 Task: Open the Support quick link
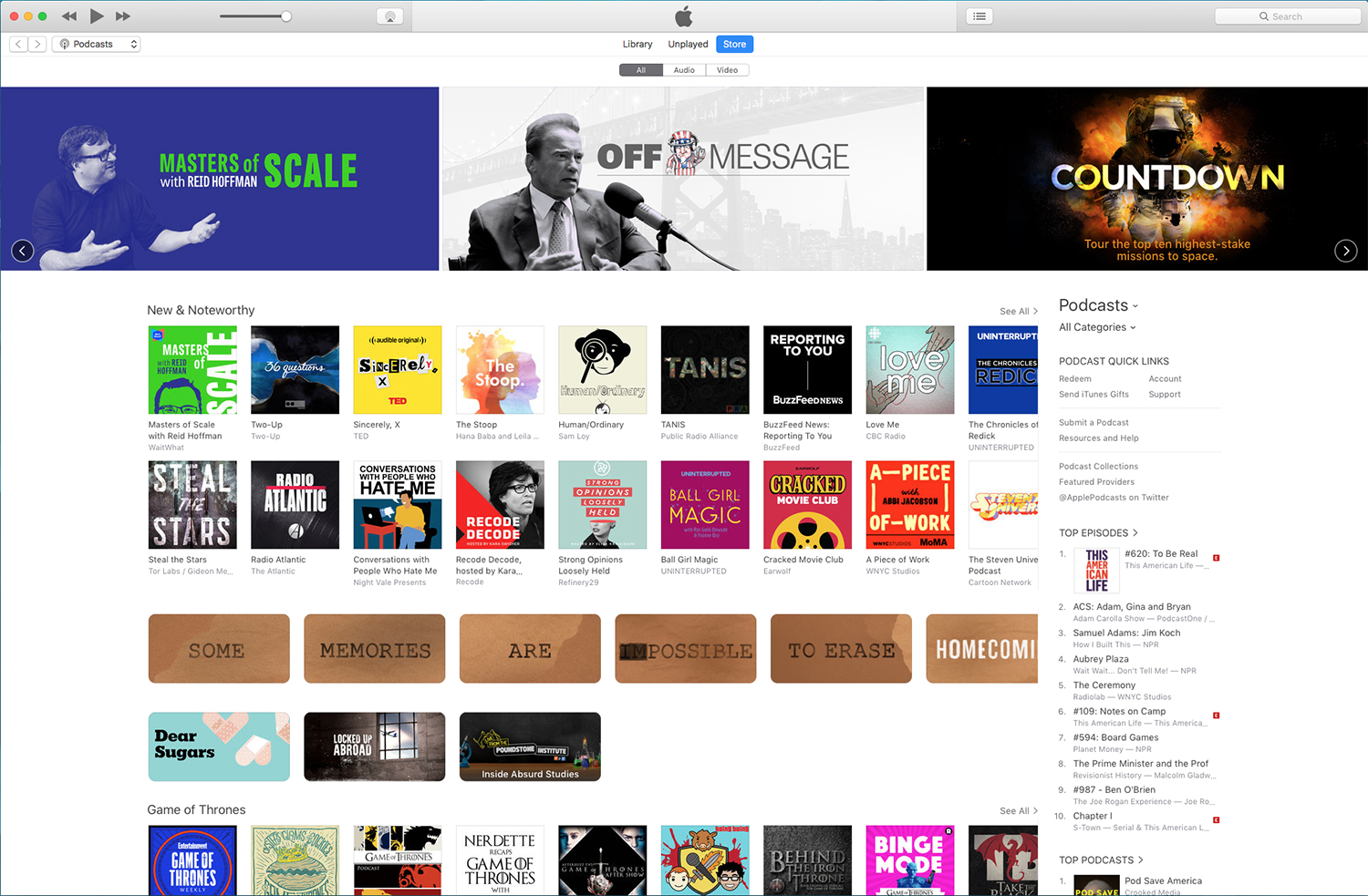(1165, 395)
